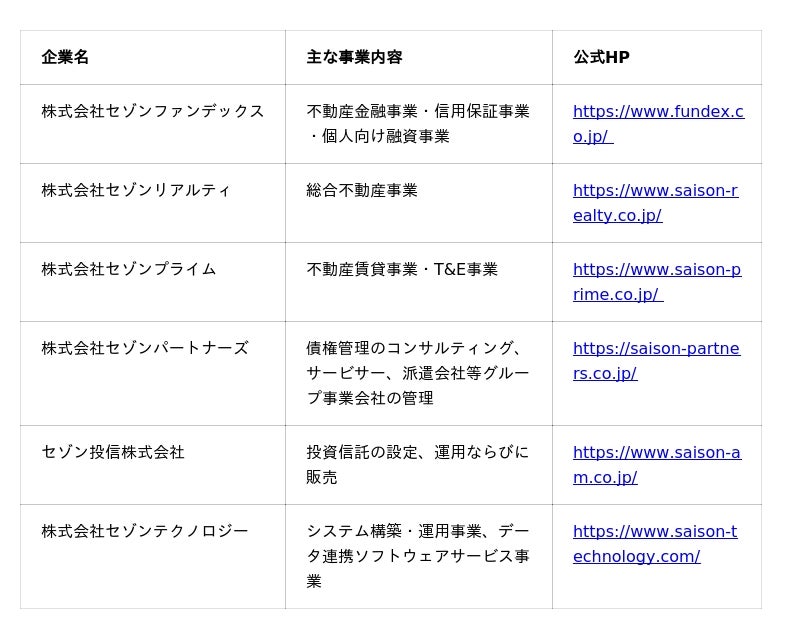Click the 株式会社セゾンパートナーズ company name
The height and width of the screenshot is (639, 800).
tap(145, 349)
